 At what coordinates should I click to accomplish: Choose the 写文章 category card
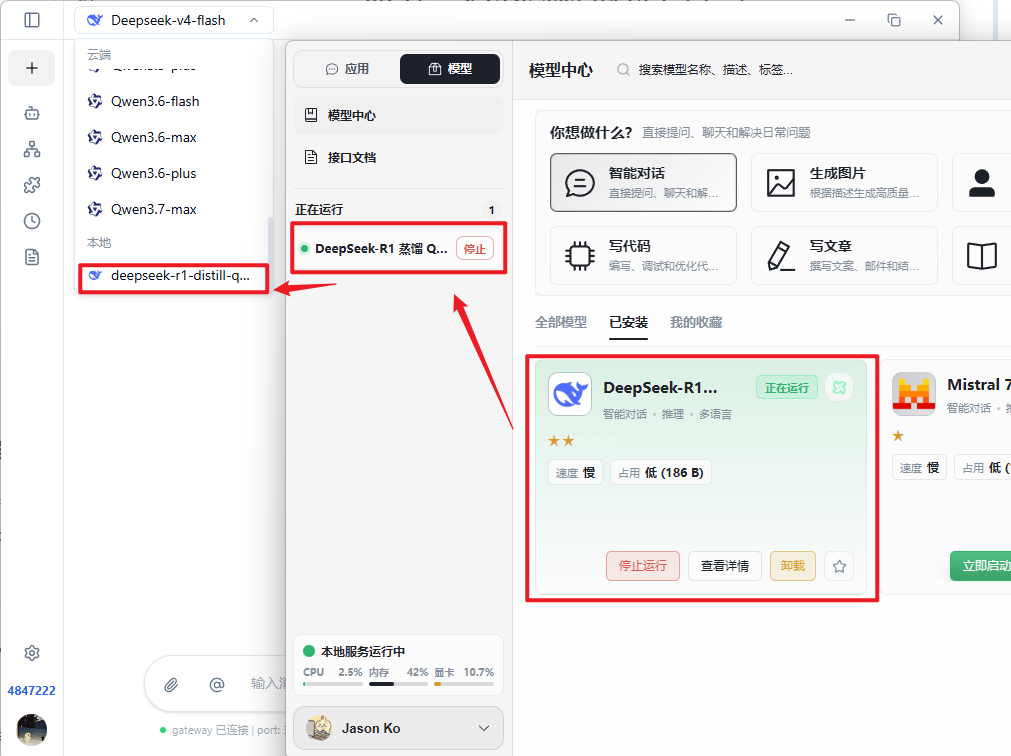click(x=844, y=255)
